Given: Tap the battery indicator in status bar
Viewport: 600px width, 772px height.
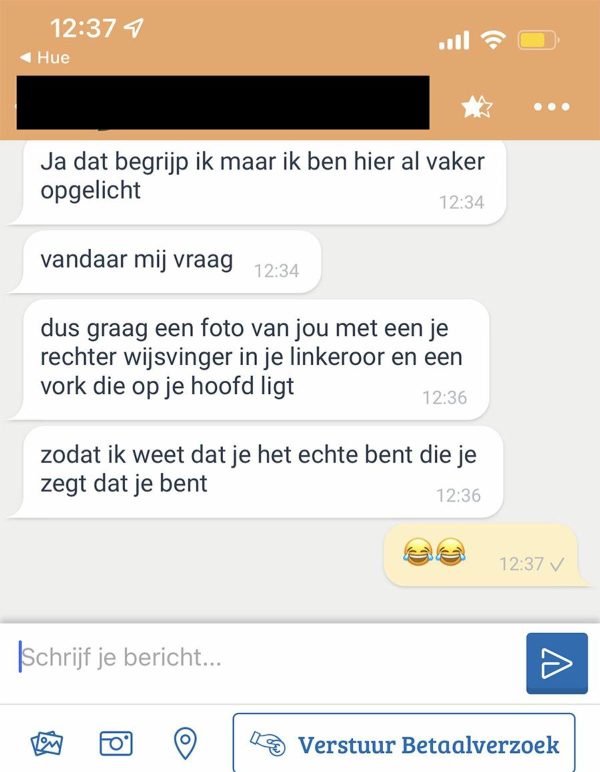Looking at the screenshot, I should click(x=538, y=40).
